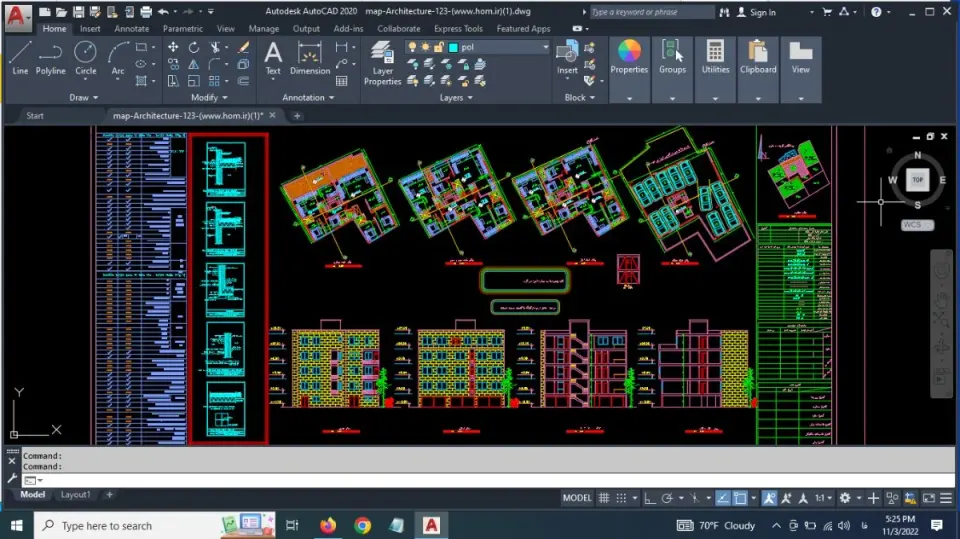Select the Trim scissors tool
The image size is (960, 539).
(215, 47)
